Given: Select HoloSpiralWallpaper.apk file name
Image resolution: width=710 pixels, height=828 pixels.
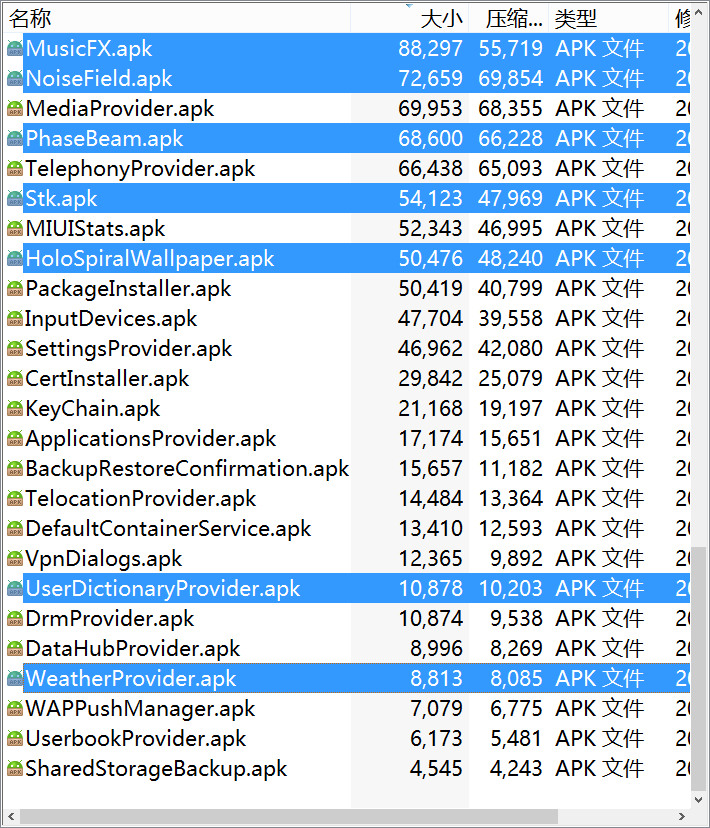Looking at the screenshot, I should pos(149,259).
